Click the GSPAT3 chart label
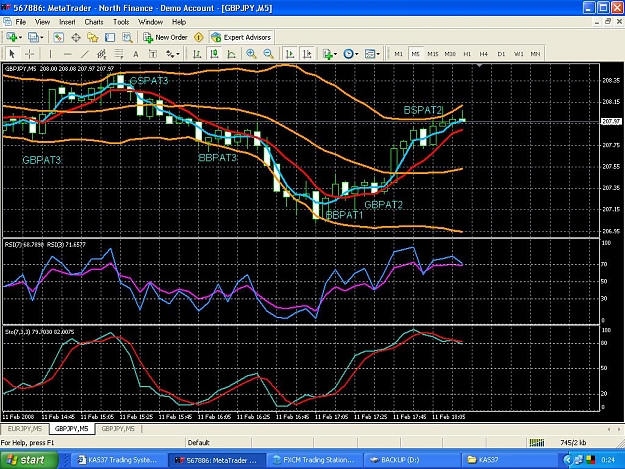The width and height of the screenshot is (625, 469). [149, 81]
